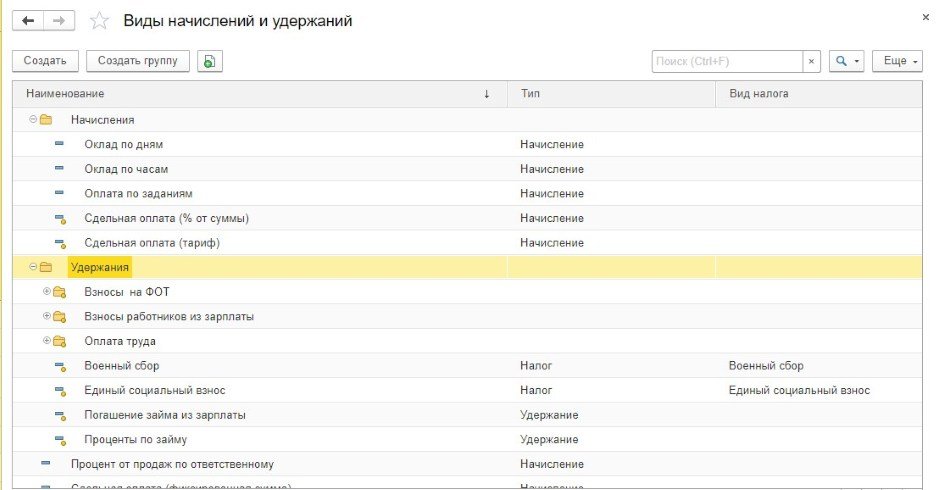The image size is (940, 490).
Task: Expand the Взносы работников из зарплаты group
Action: (47, 316)
